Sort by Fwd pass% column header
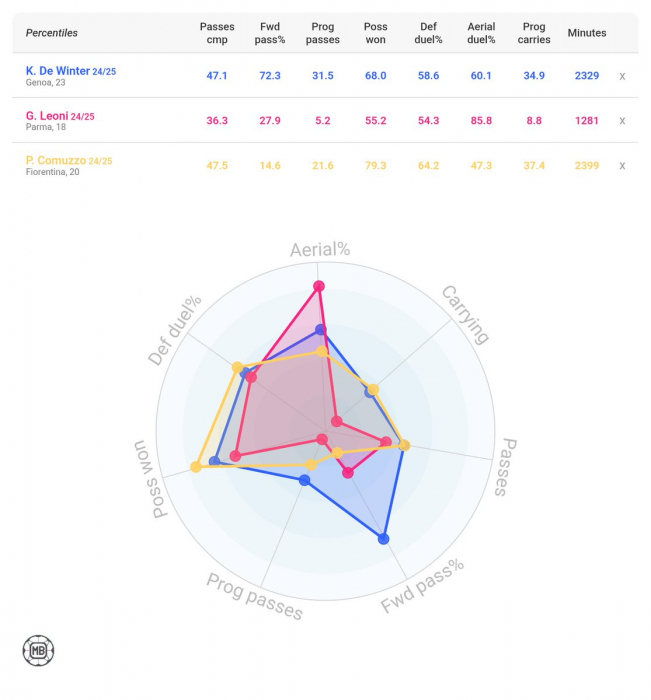The width and height of the screenshot is (651, 700). coord(270,33)
